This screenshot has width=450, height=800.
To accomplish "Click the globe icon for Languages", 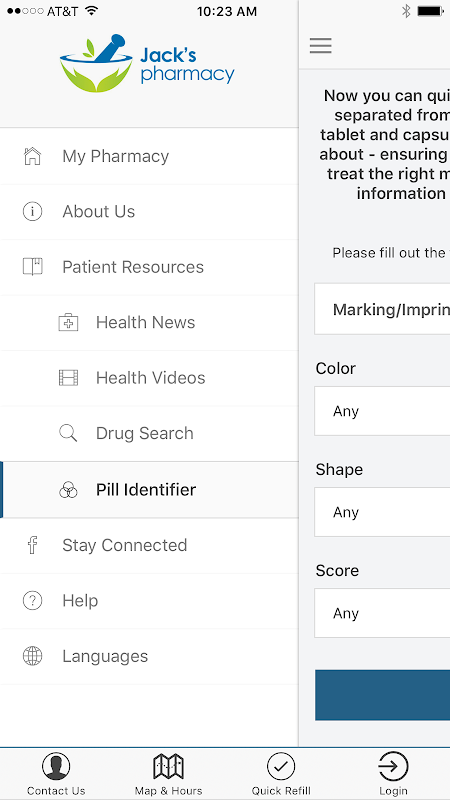I will point(33,656).
